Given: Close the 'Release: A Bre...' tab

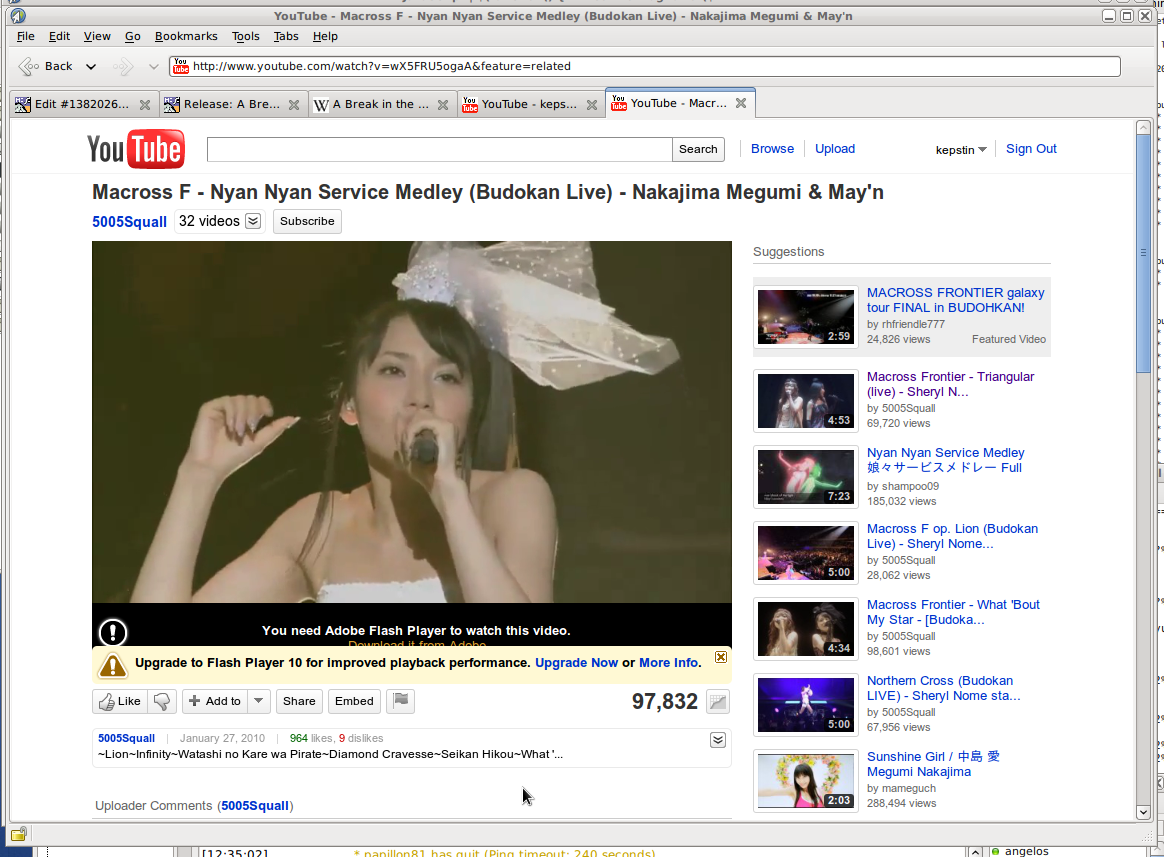Looking at the screenshot, I should click(294, 105).
